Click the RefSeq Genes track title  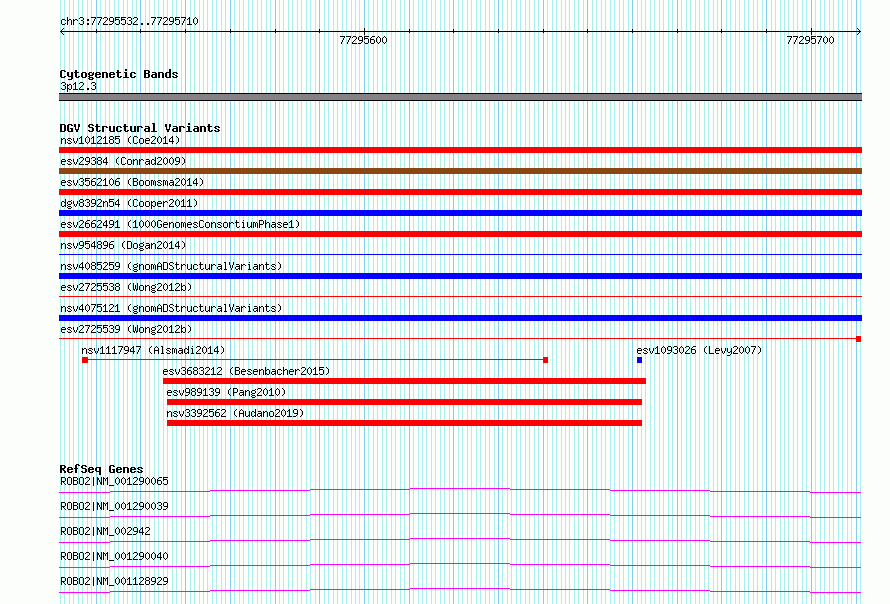(x=101, y=469)
